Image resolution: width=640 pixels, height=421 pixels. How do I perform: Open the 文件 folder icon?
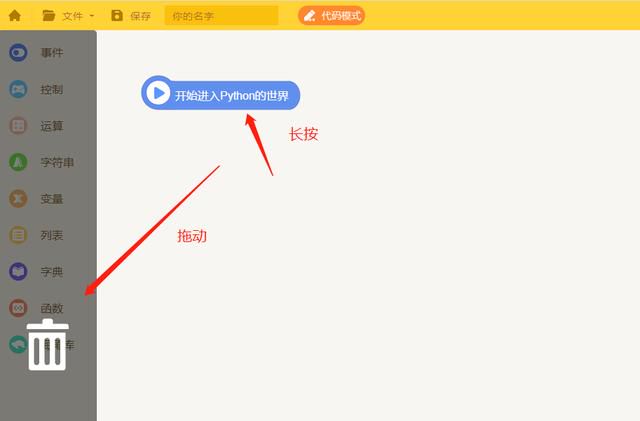click(49, 16)
